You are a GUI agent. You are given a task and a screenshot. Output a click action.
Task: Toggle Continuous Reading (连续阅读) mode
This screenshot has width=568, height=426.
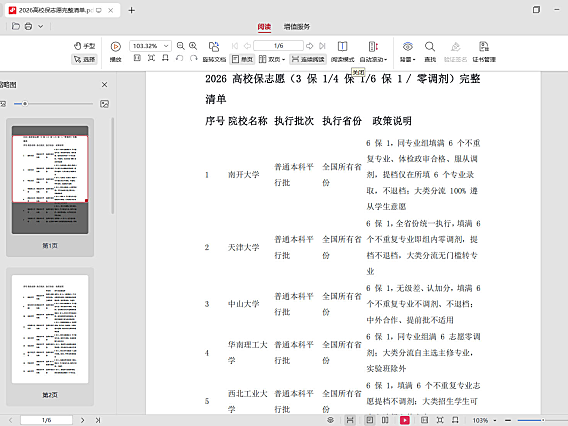coord(308,59)
